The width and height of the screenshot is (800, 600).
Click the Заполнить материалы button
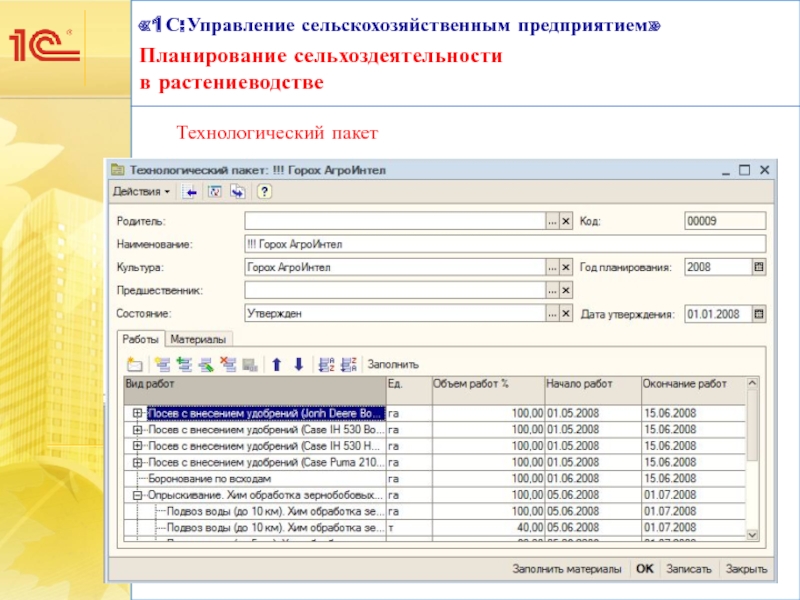click(567, 569)
